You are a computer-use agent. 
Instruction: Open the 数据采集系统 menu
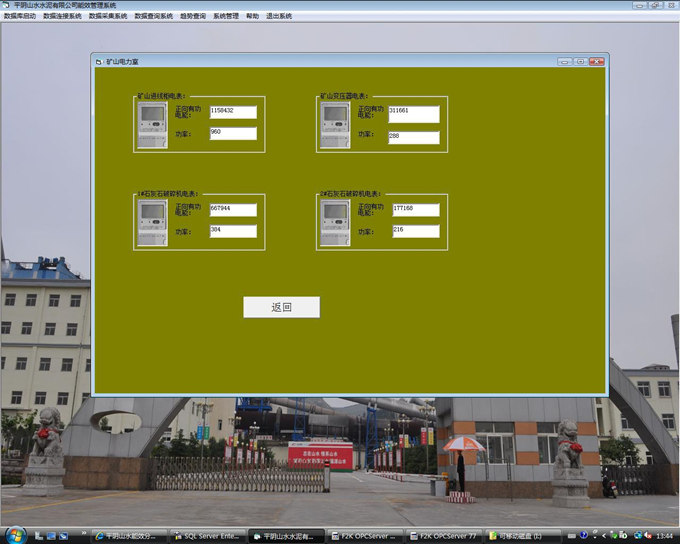pos(108,16)
